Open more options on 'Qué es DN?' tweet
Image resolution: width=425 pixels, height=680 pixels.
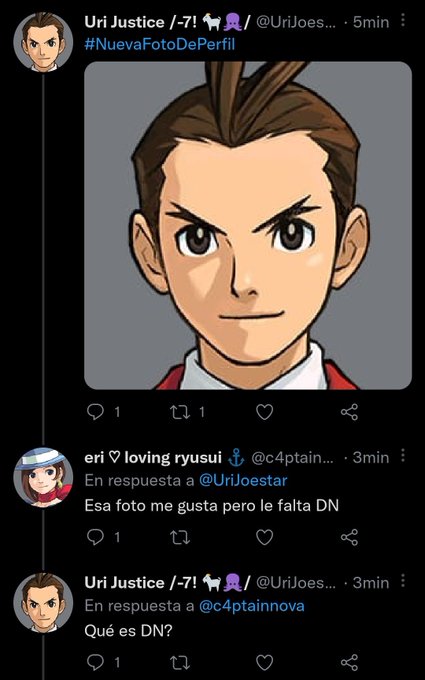(x=403, y=581)
